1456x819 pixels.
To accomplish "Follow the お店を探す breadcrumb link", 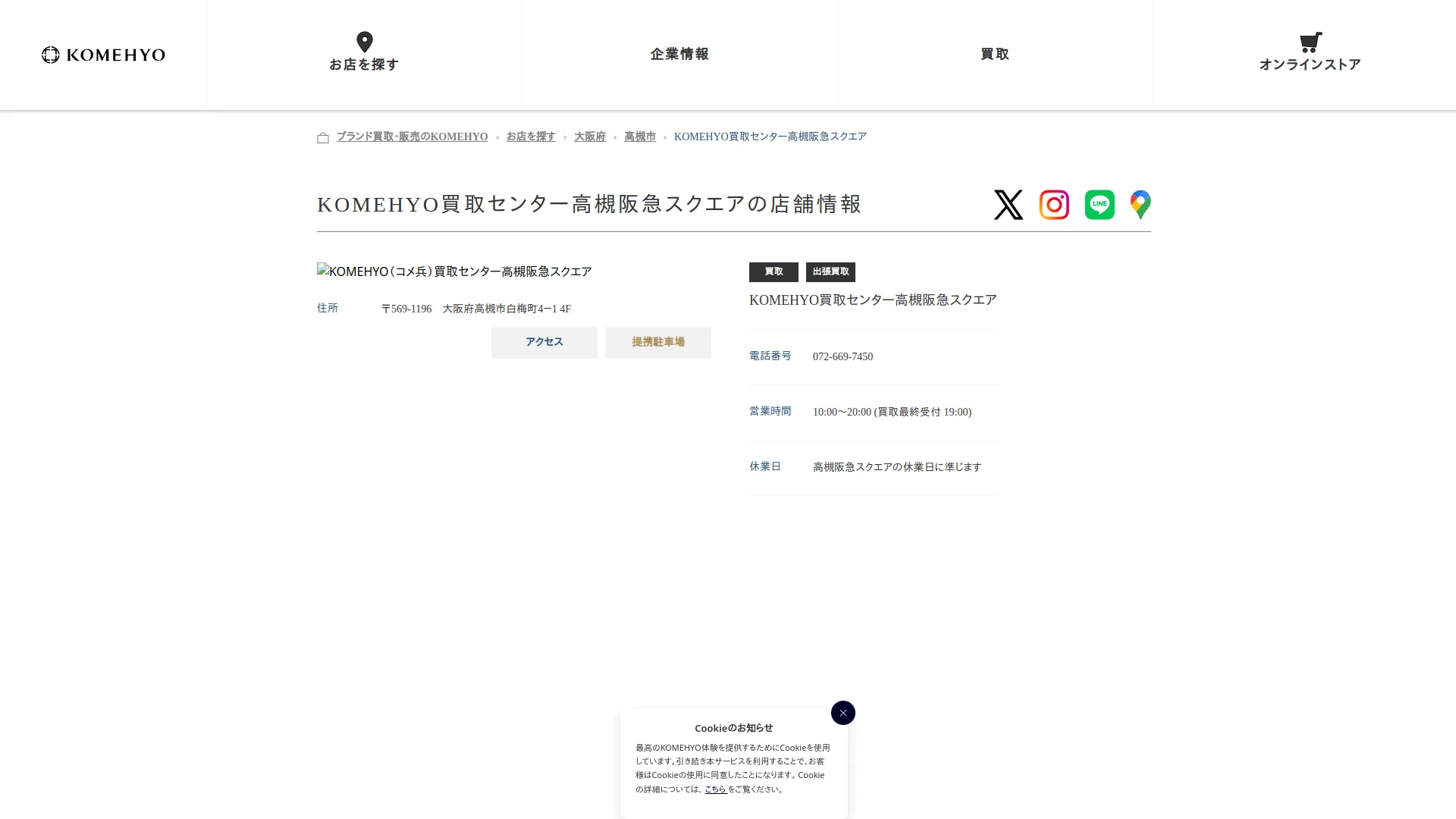I will click(x=531, y=137).
